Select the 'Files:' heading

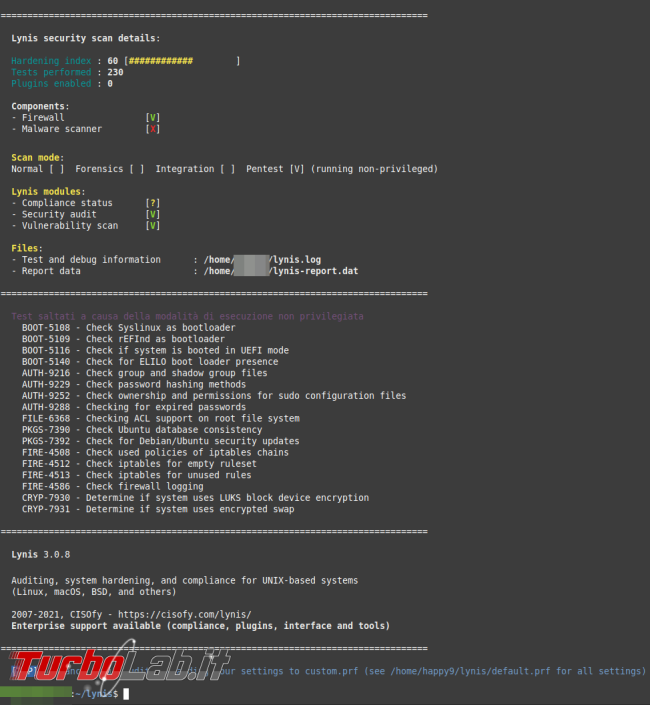[27, 248]
